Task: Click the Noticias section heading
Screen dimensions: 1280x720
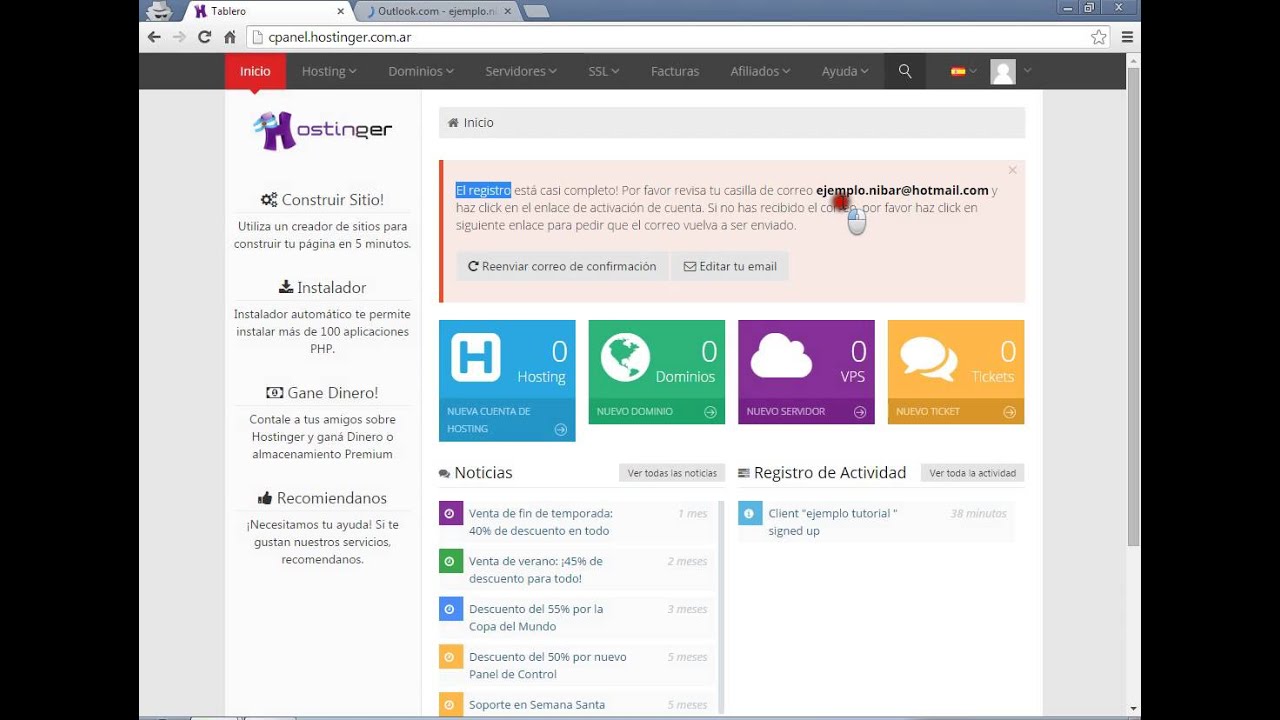Action: point(483,473)
